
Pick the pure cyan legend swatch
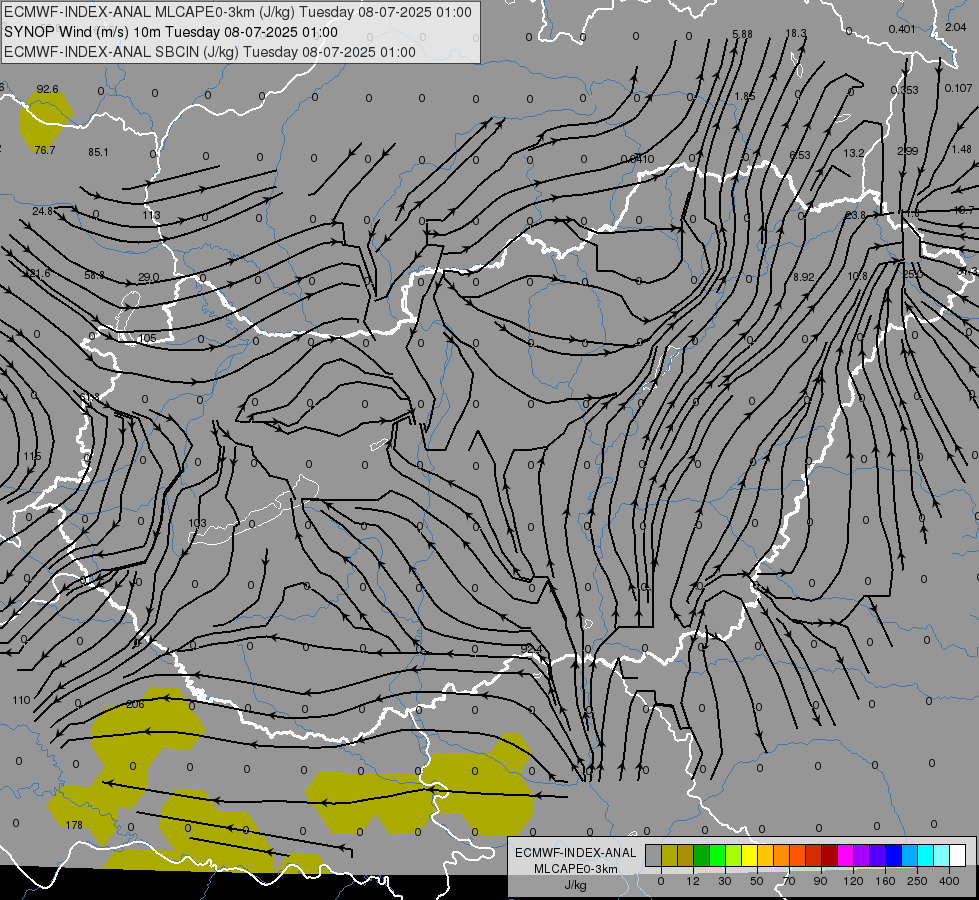click(x=925, y=855)
